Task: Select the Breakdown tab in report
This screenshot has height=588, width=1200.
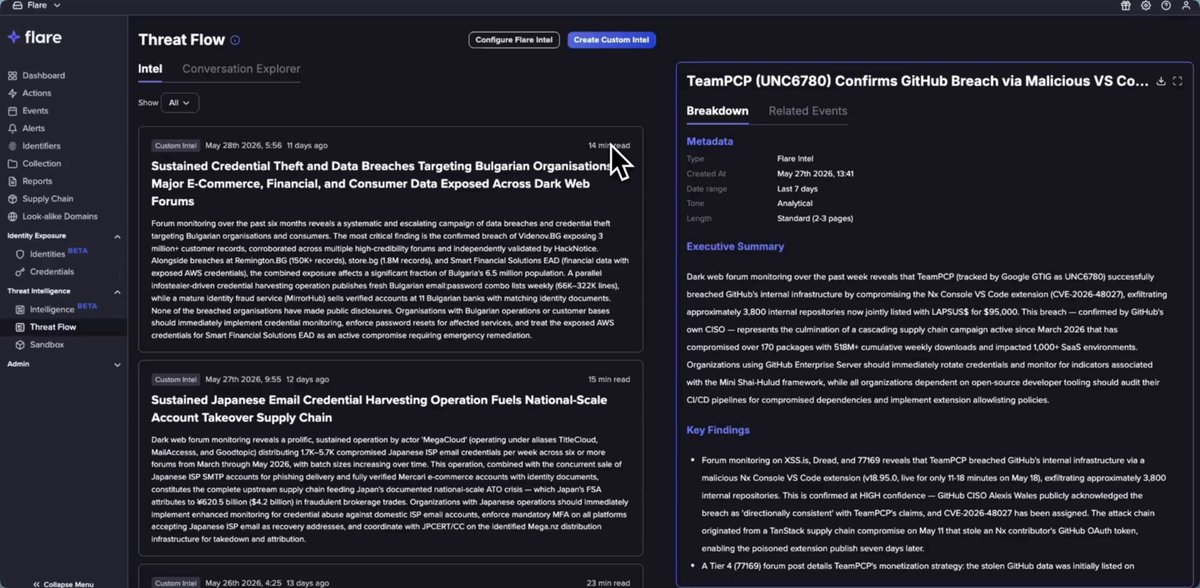Action: pyautogui.click(x=717, y=111)
